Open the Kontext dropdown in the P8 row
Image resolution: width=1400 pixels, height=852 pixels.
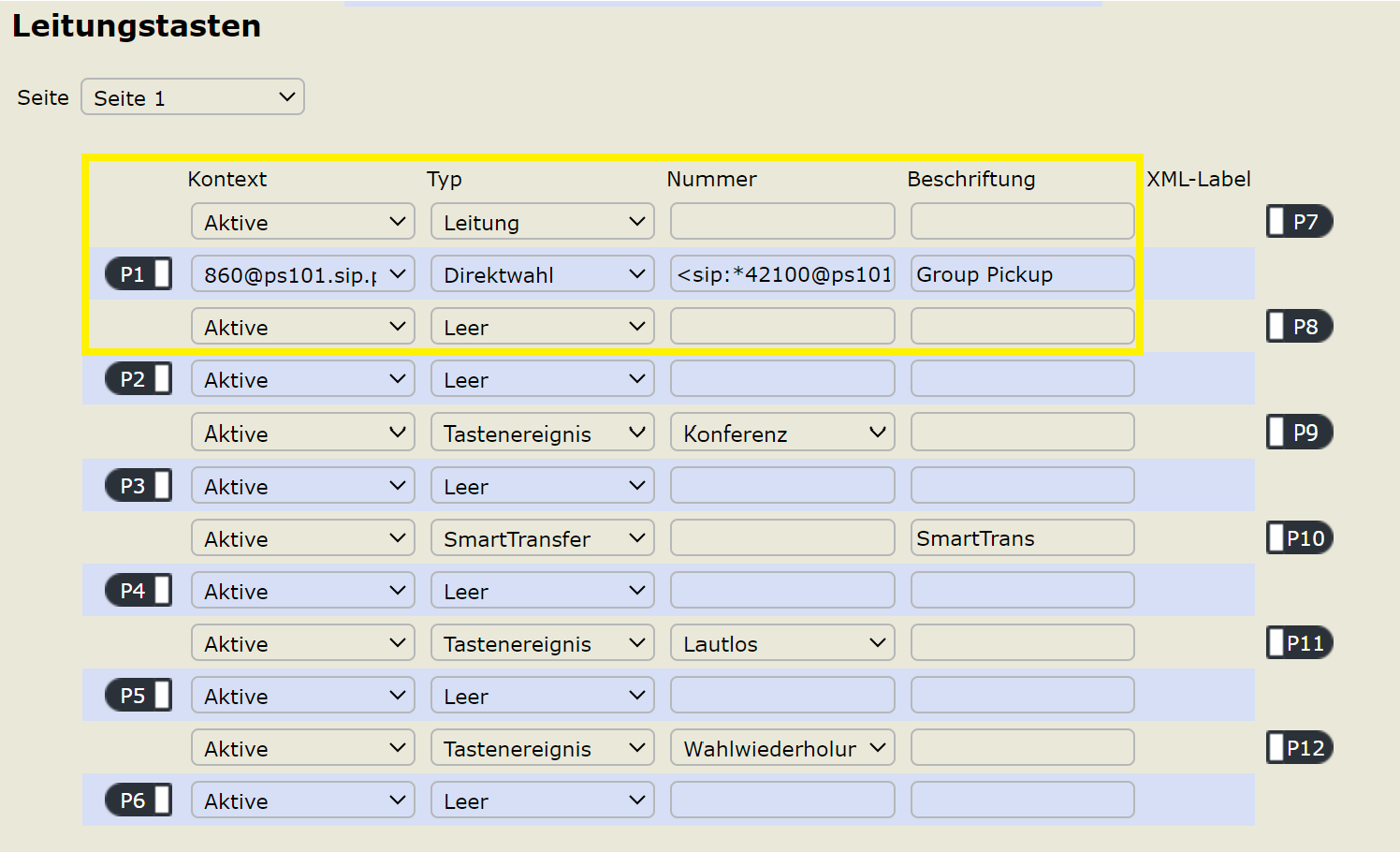(303, 327)
